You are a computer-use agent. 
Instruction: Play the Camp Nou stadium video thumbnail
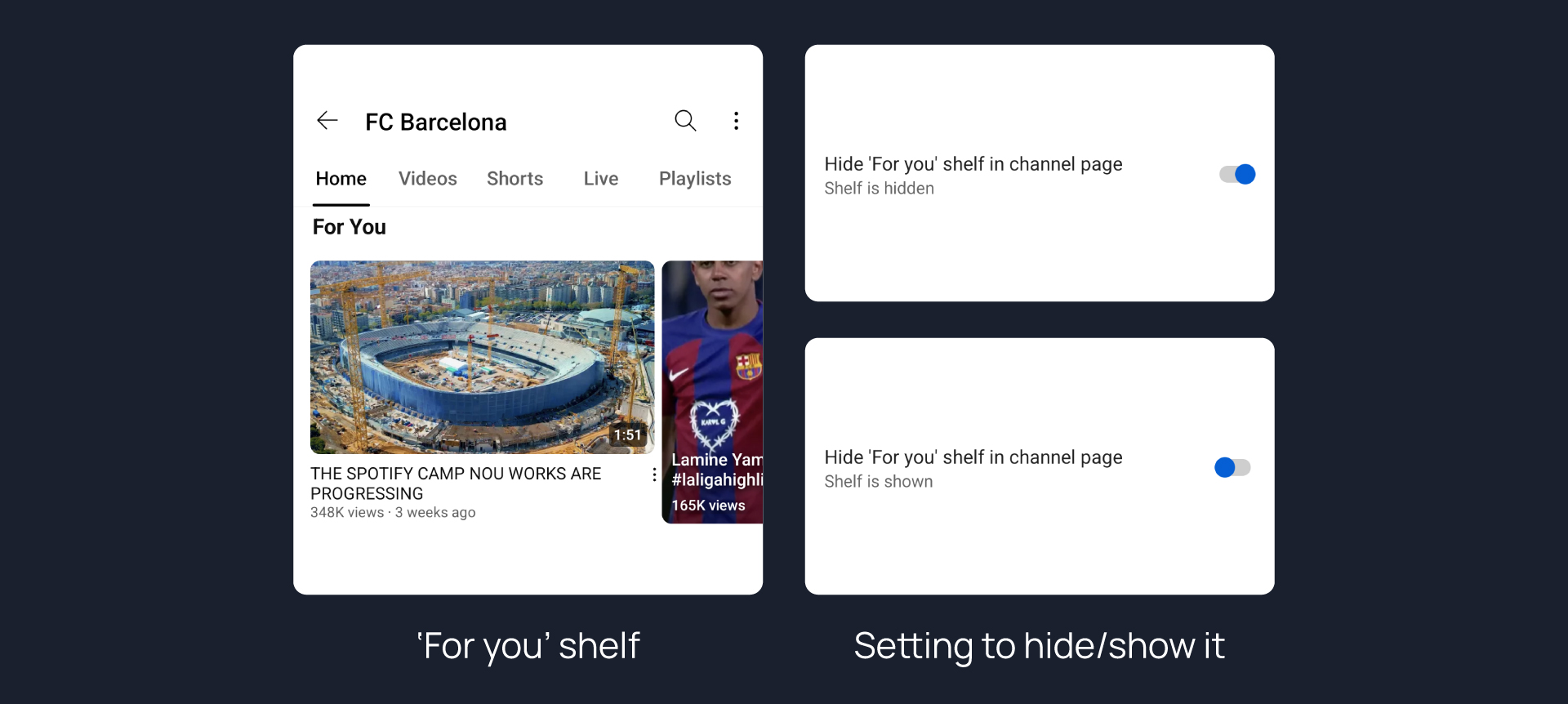point(482,357)
